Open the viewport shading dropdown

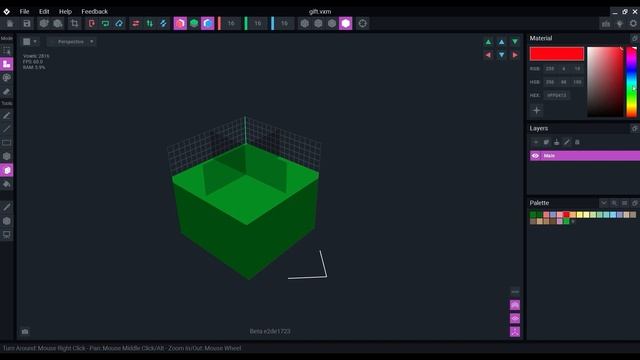30,42
